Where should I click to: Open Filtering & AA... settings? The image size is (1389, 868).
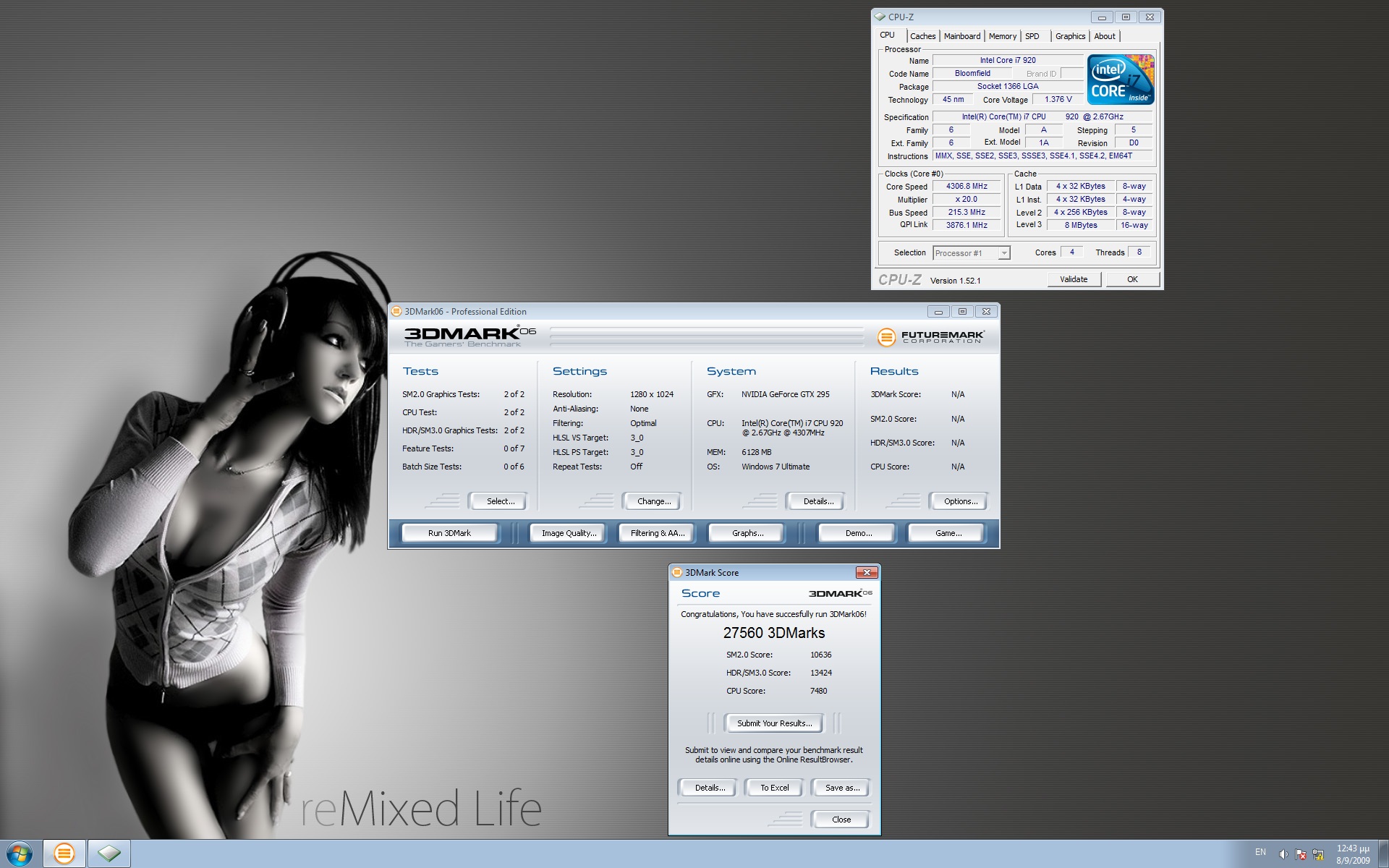[657, 533]
